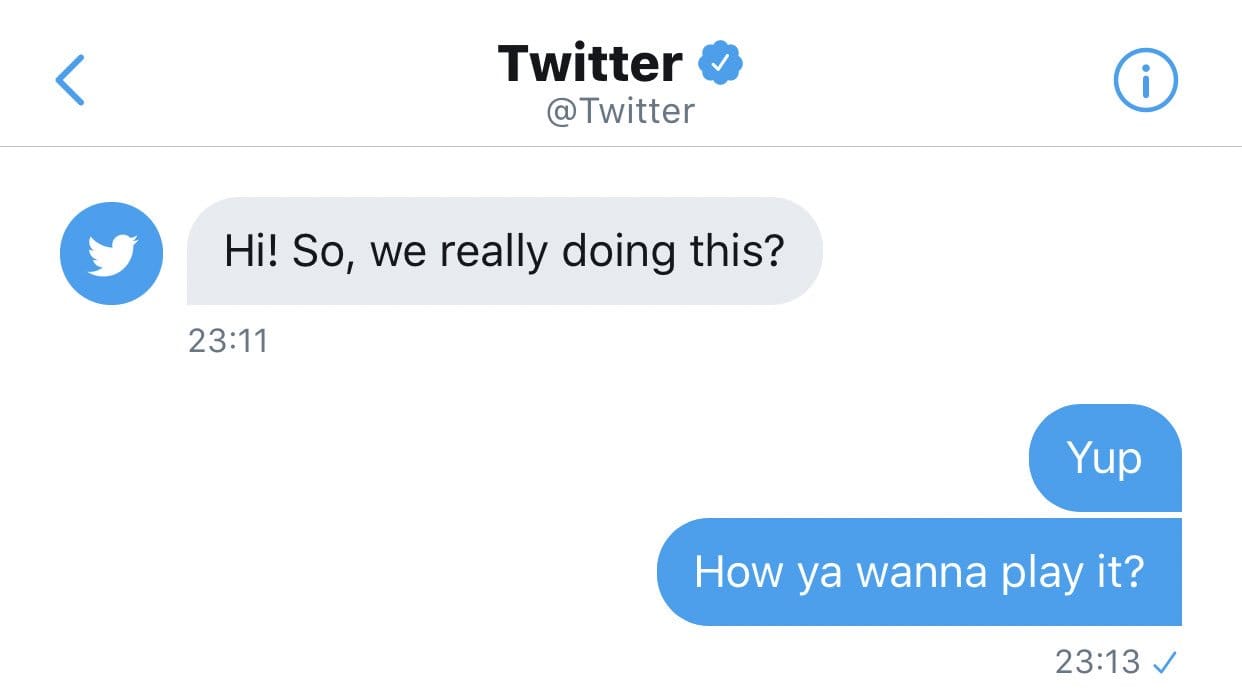Go back using the left chevron arrow
This screenshot has height=698, width=1242.
[x=70, y=80]
